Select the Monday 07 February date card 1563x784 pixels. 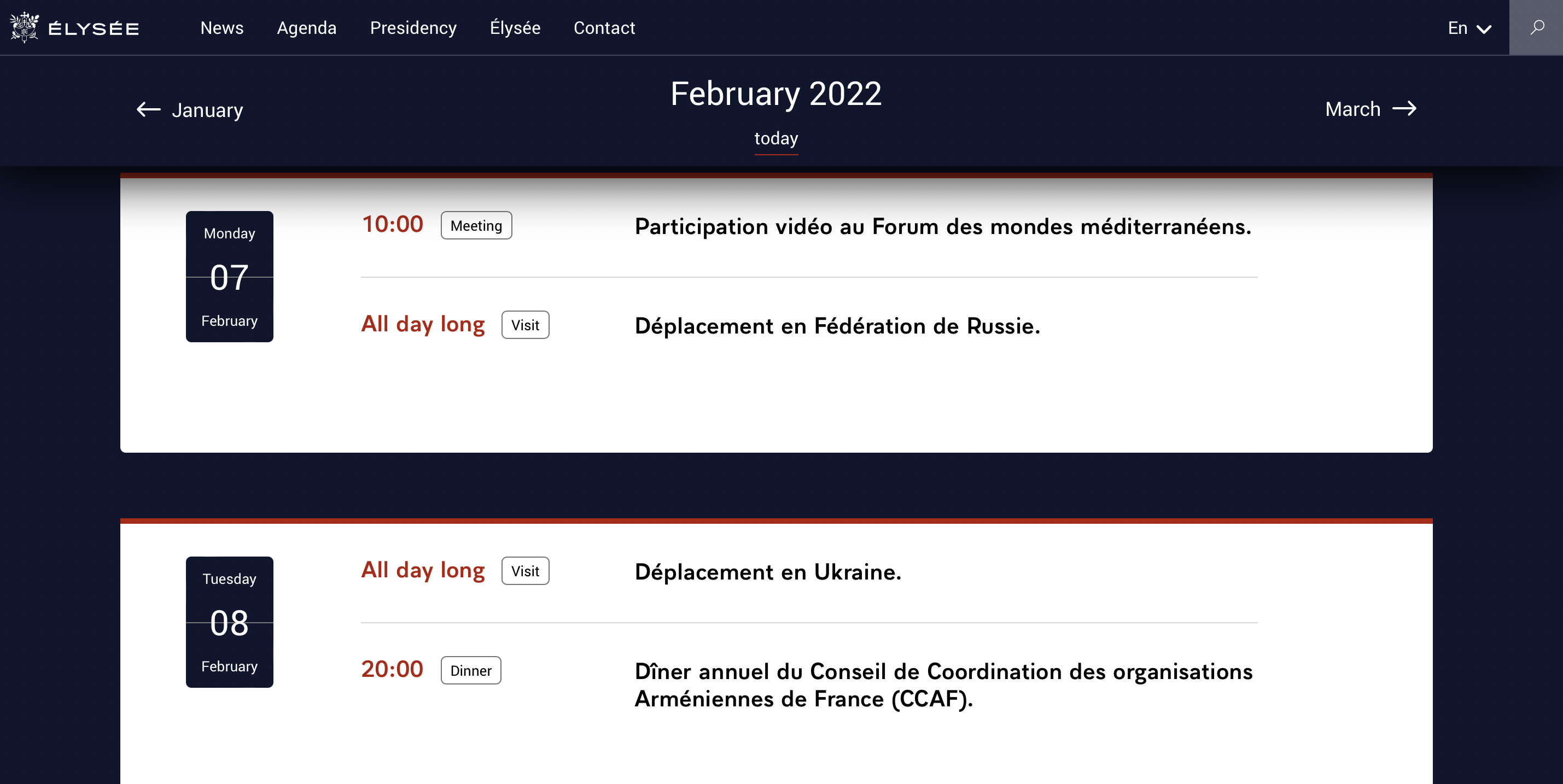click(x=229, y=277)
